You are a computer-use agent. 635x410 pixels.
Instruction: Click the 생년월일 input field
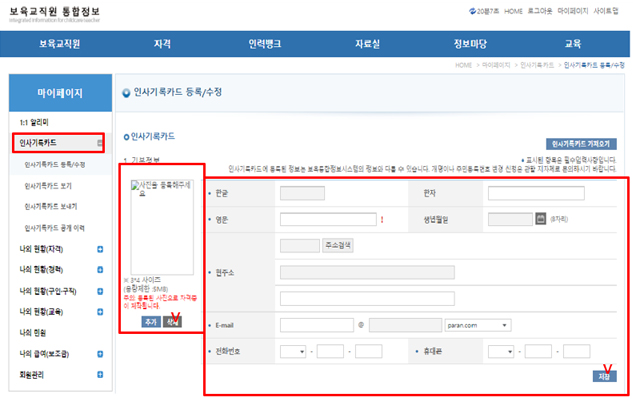(510, 219)
